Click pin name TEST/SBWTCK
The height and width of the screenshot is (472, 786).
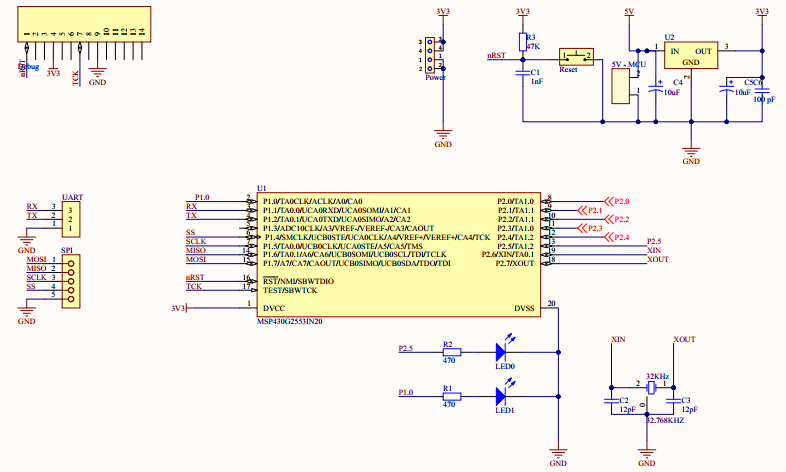pos(290,291)
